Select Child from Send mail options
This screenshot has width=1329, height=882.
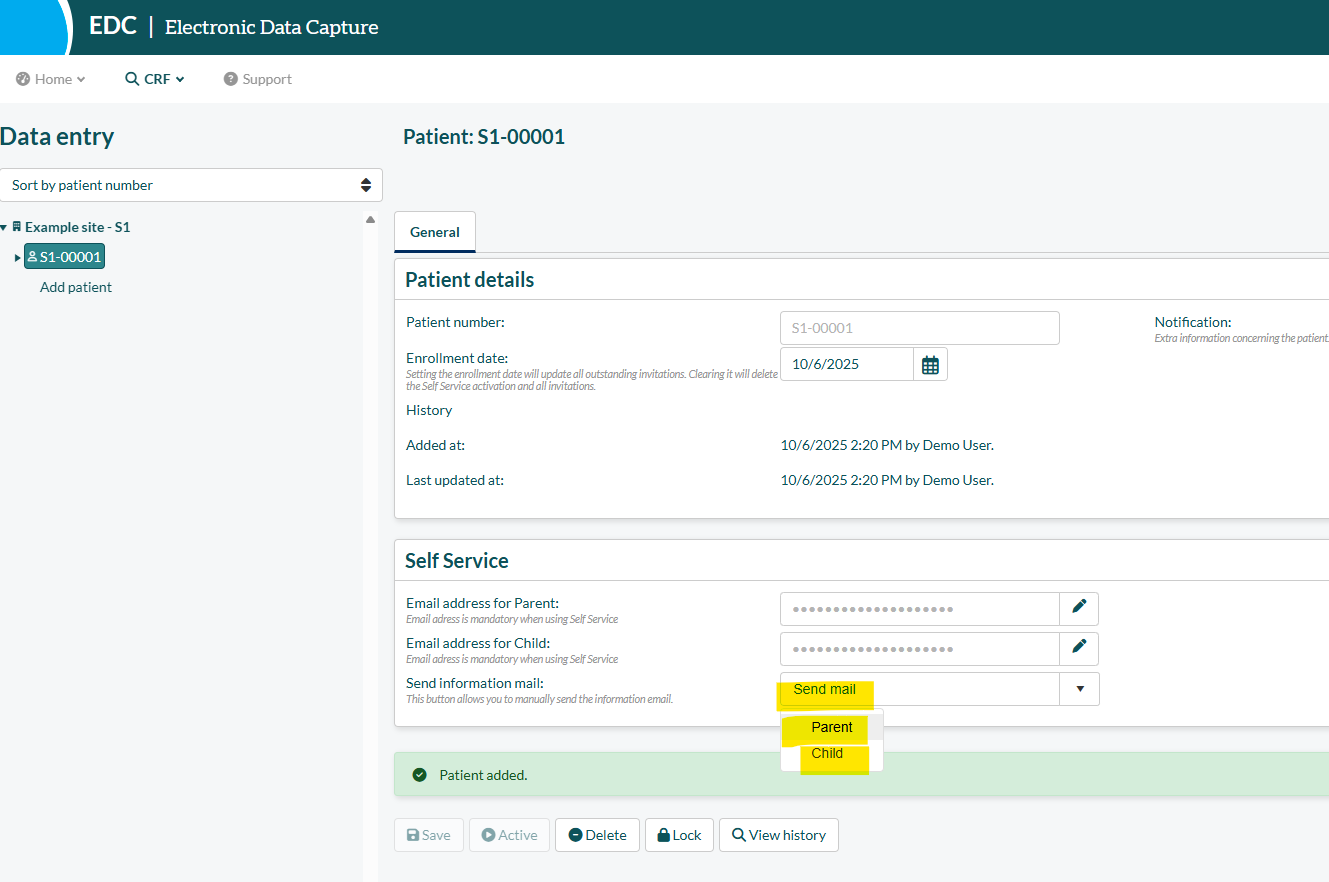tap(827, 753)
